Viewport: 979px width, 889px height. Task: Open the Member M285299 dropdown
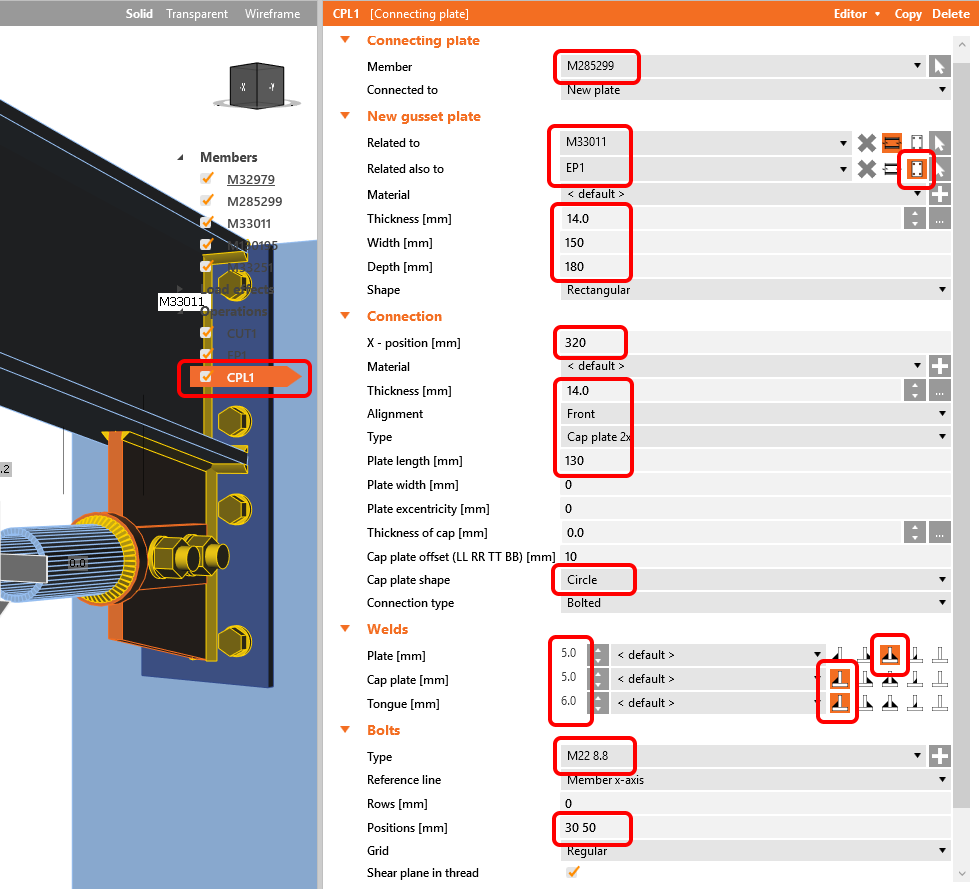[x=917, y=66]
